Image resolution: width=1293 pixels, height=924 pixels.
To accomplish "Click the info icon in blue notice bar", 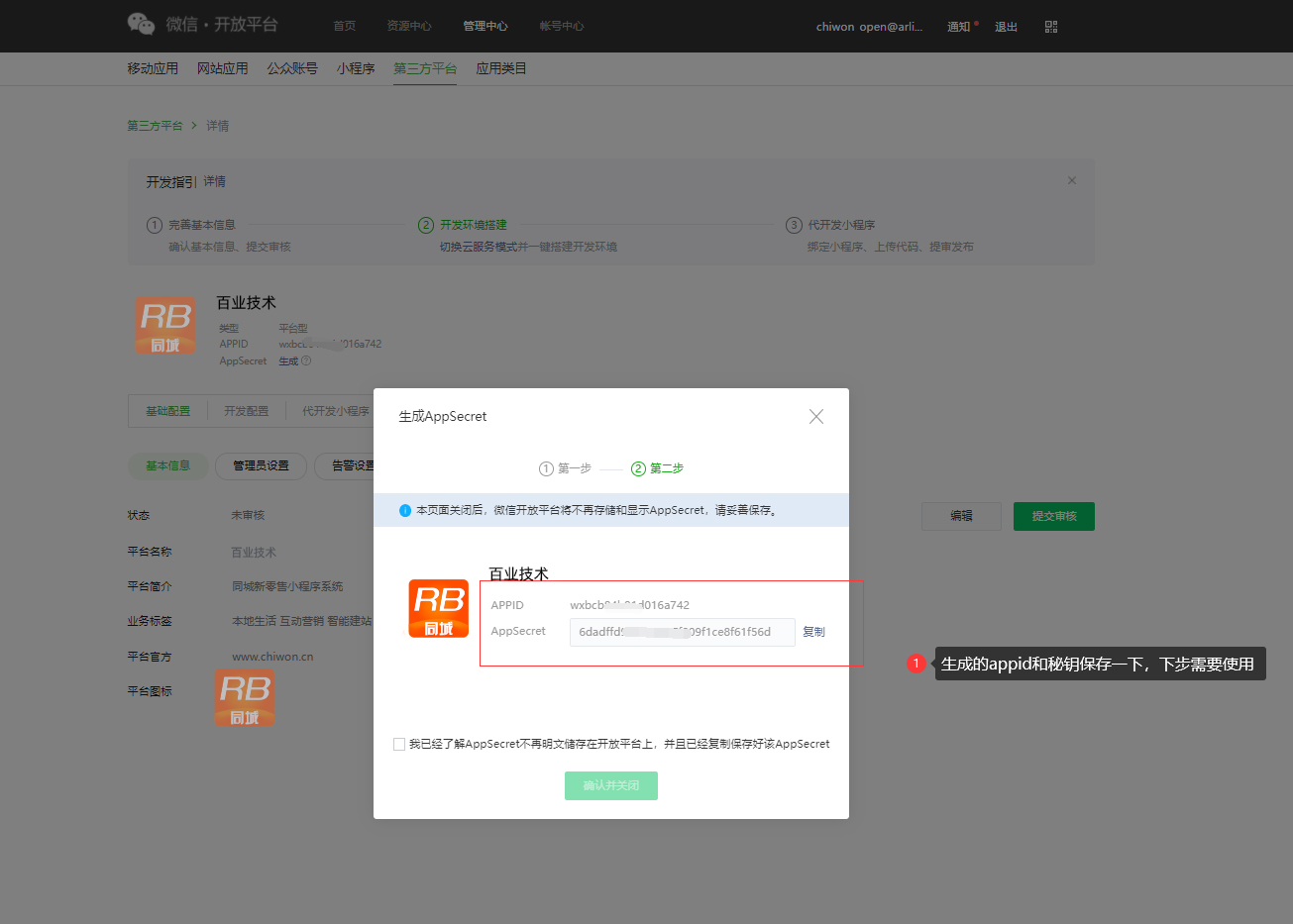I will coord(404,511).
